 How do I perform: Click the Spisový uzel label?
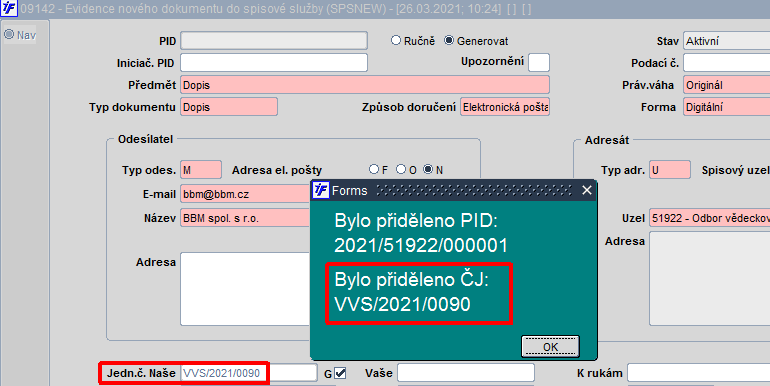736,170
